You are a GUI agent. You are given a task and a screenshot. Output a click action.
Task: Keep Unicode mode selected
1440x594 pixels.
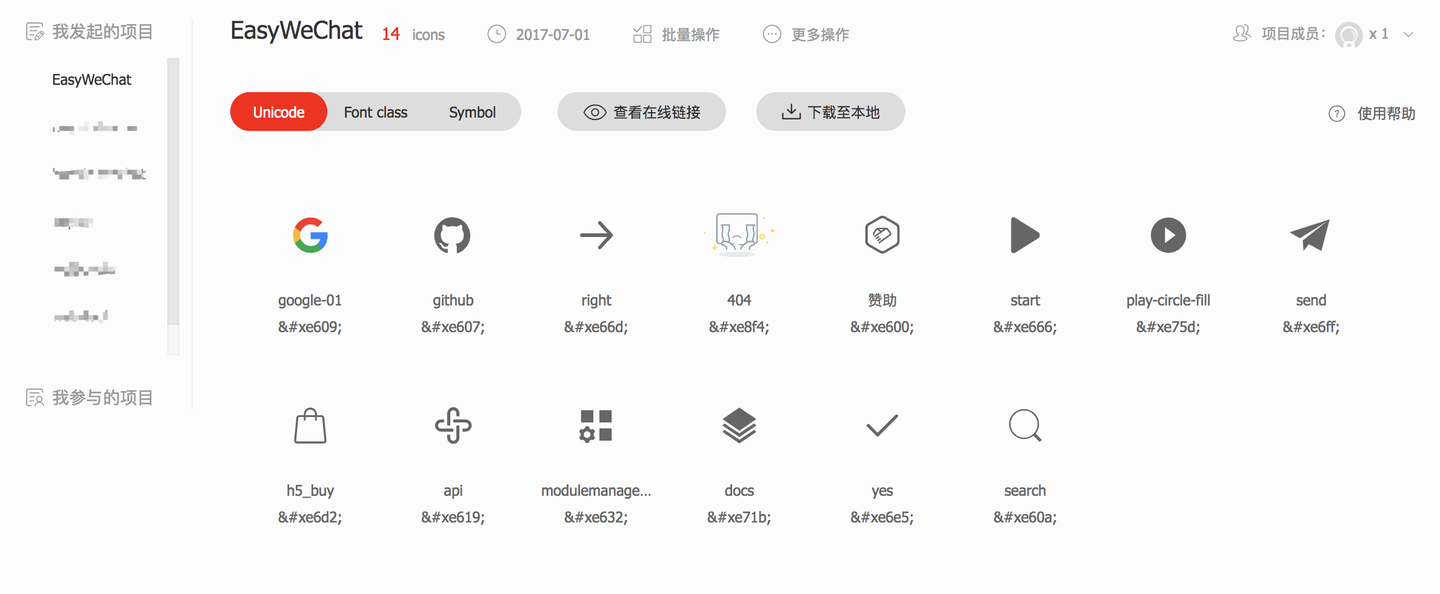[x=278, y=112]
